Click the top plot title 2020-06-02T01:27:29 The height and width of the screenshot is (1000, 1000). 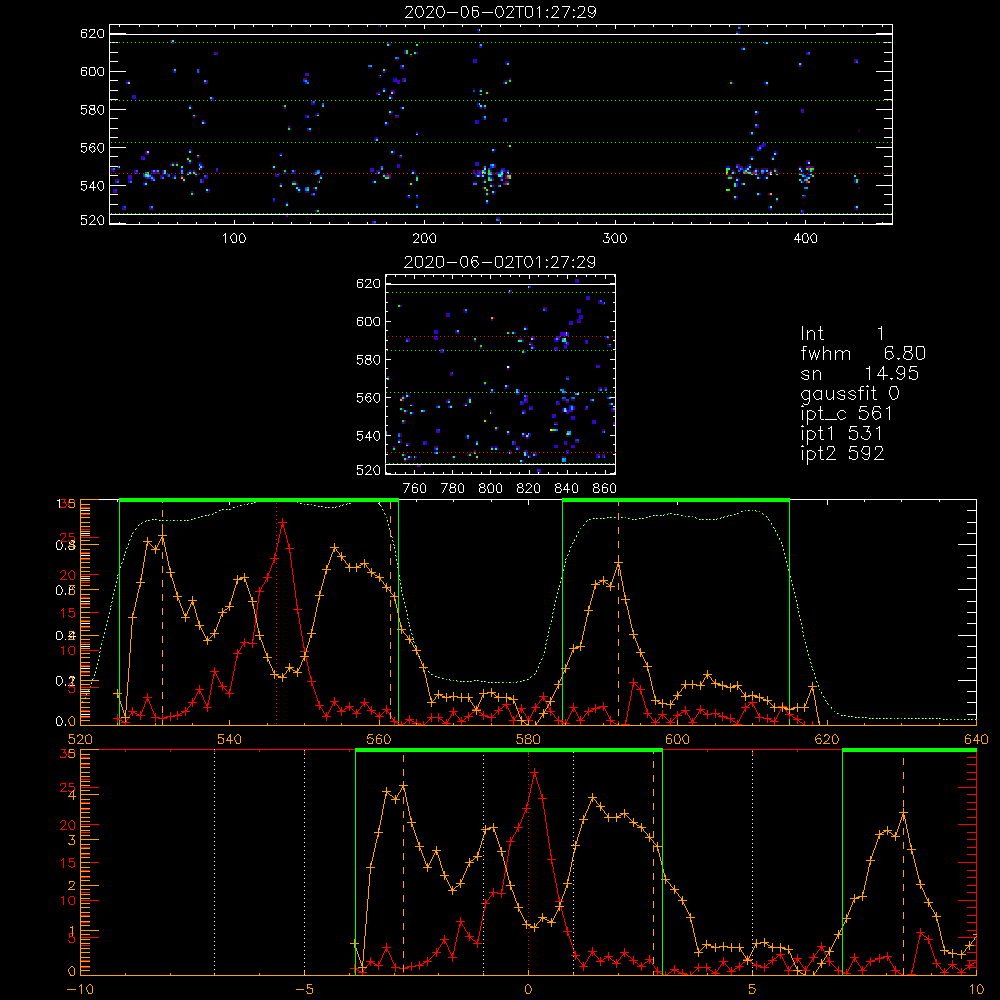pyautogui.click(x=500, y=12)
